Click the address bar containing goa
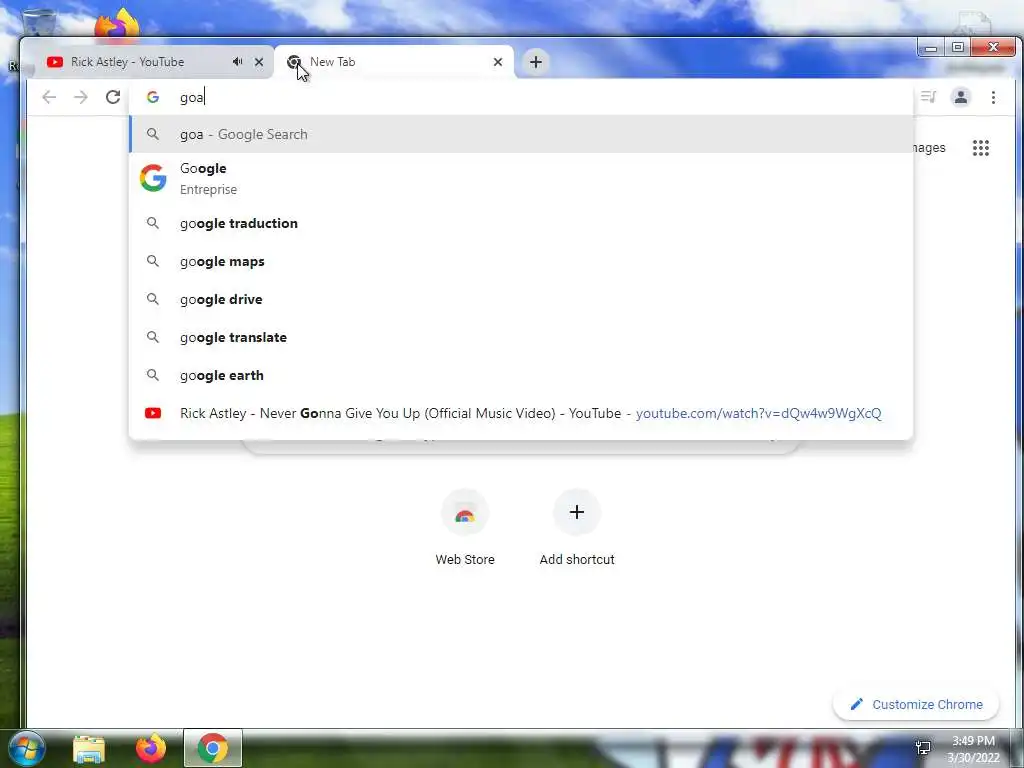1024x768 pixels. coord(520,97)
